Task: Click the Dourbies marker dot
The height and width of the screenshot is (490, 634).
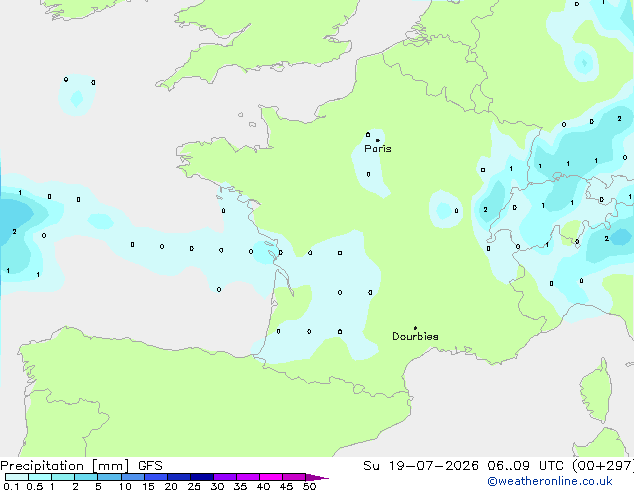Action: coord(415,328)
